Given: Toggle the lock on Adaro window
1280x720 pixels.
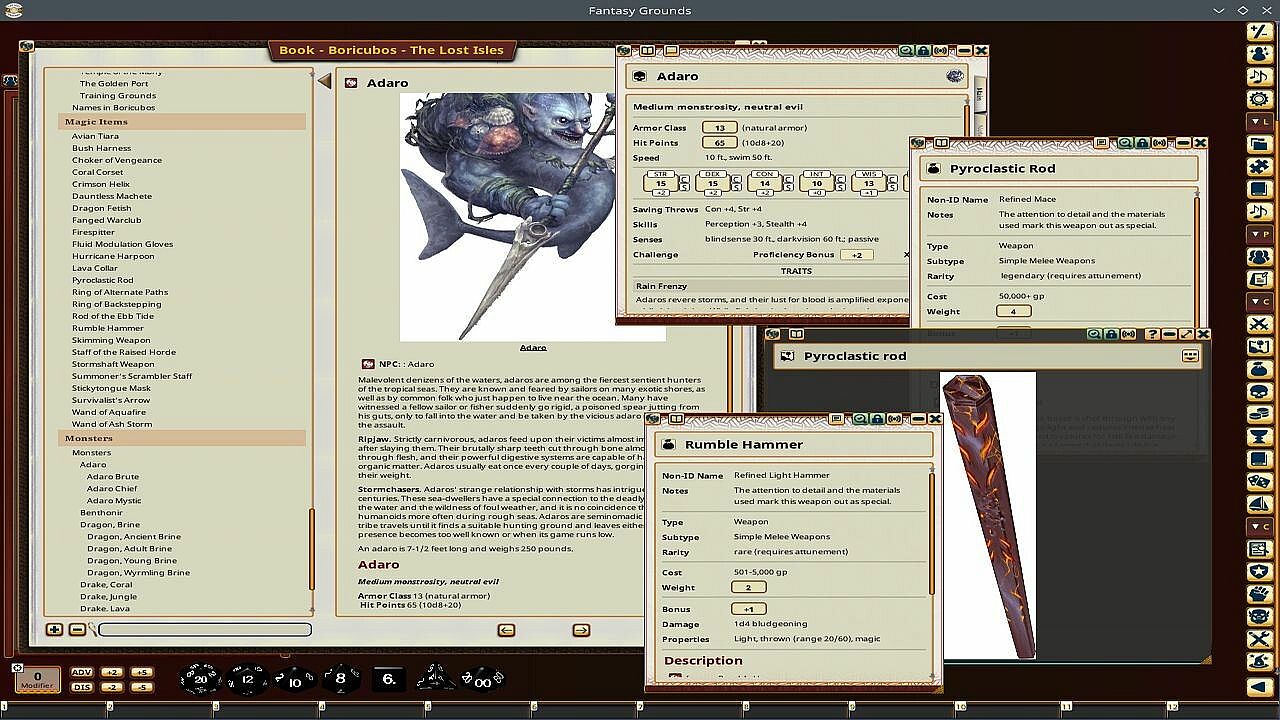Looking at the screenshot, I should [922, 51].
